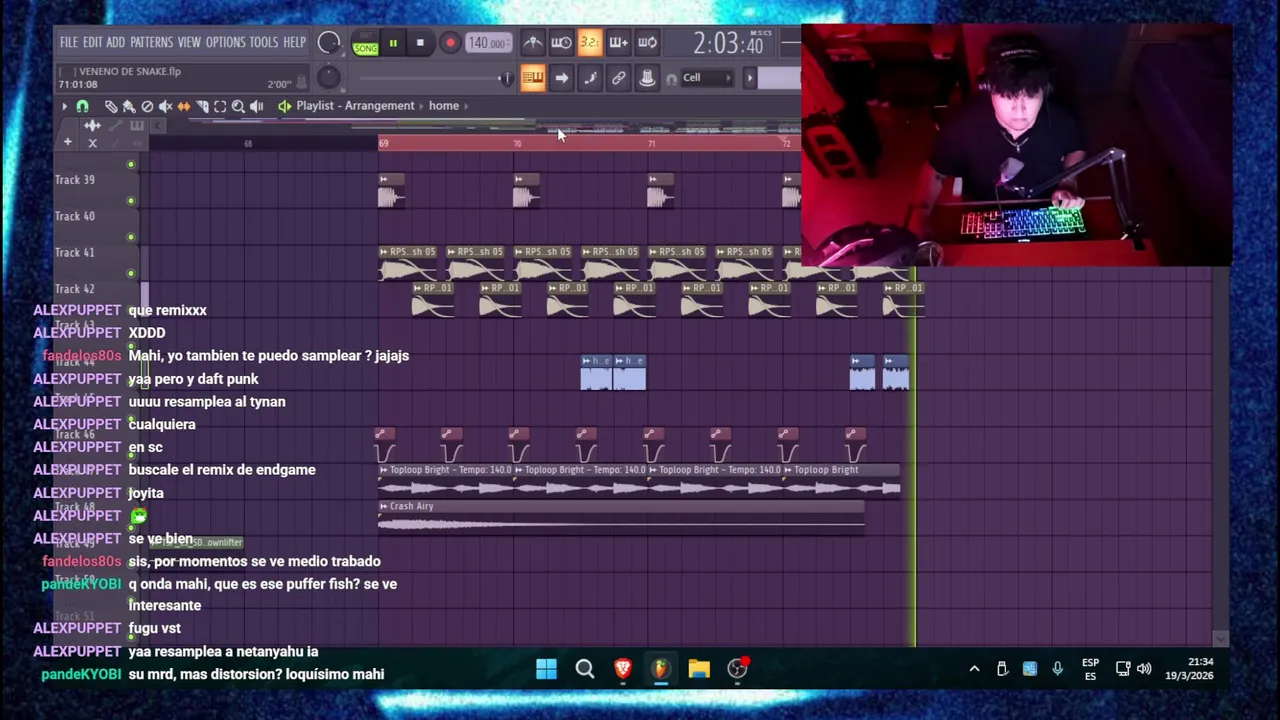Screen dimensions: 1280x720
Task: Select the Mute tool (speaker with x)
Action: pos(165,106)
